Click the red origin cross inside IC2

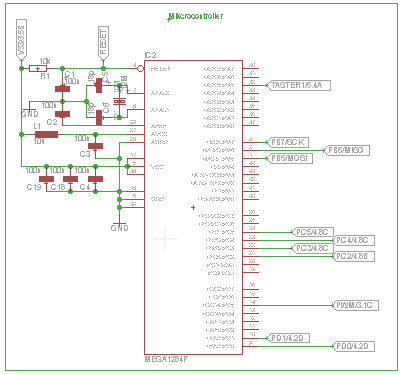click(193, 207)
